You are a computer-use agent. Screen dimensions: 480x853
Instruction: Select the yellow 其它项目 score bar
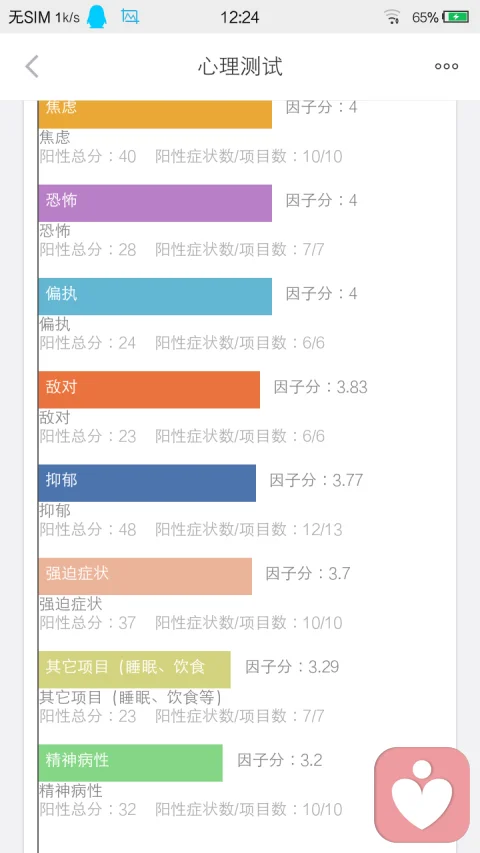coord(134,670)
